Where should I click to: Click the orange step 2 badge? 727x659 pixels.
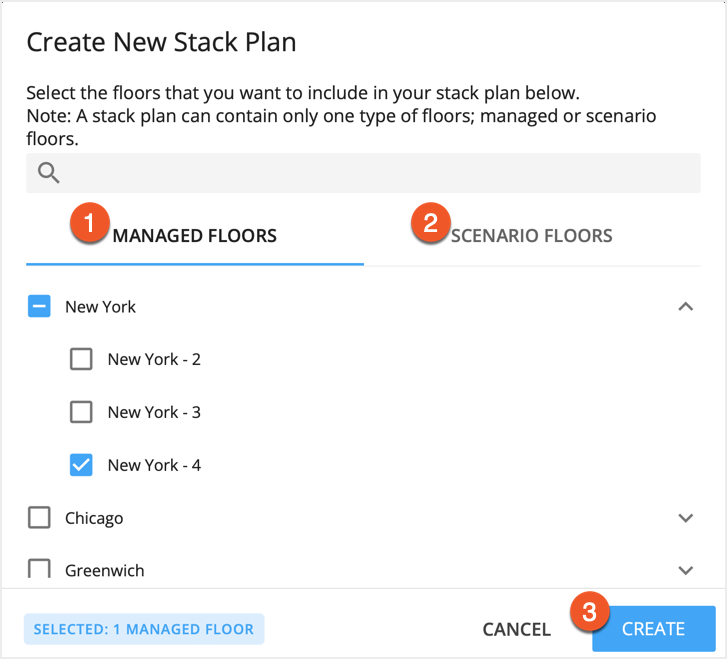coord(430,223)
